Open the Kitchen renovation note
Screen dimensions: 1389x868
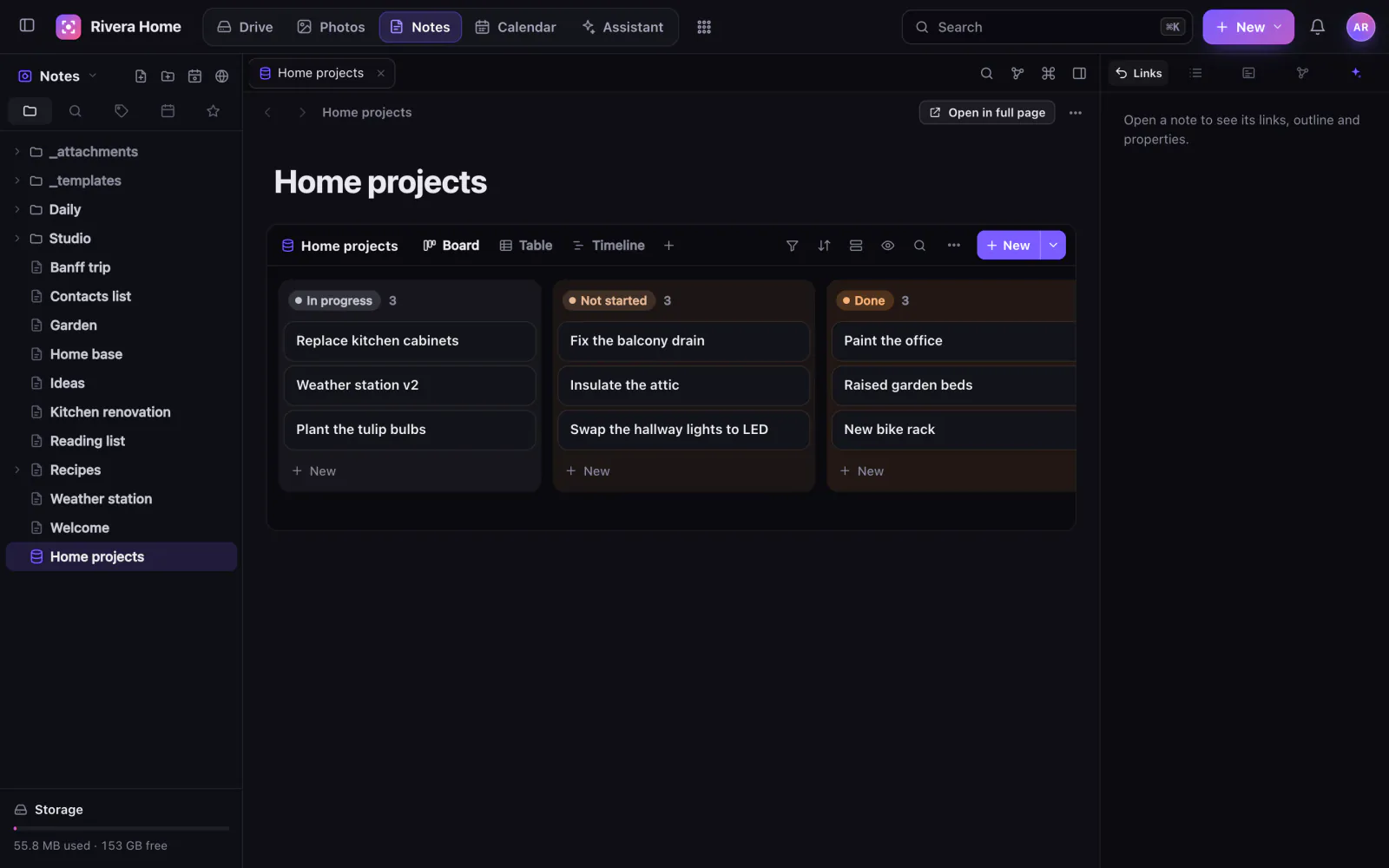tap(110, 412)
